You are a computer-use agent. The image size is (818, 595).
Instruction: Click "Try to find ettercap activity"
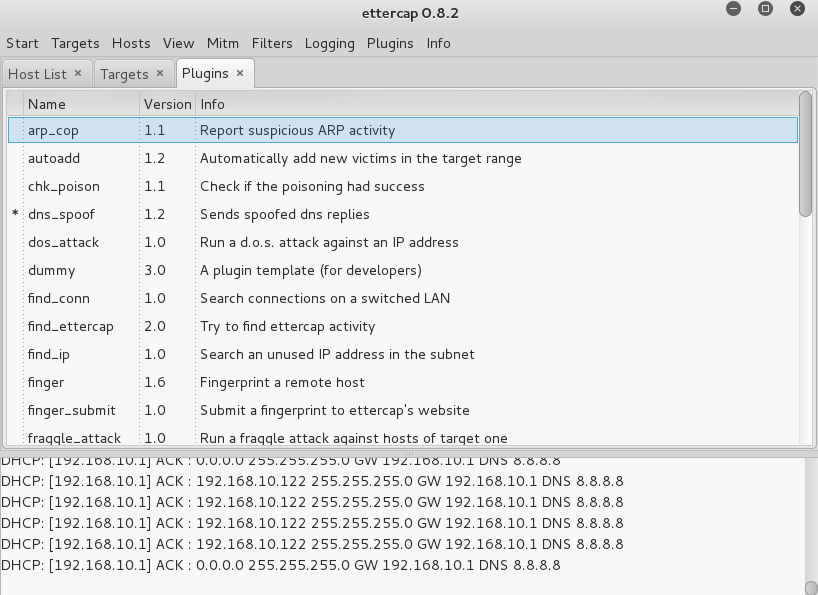[x=287, y=326]
